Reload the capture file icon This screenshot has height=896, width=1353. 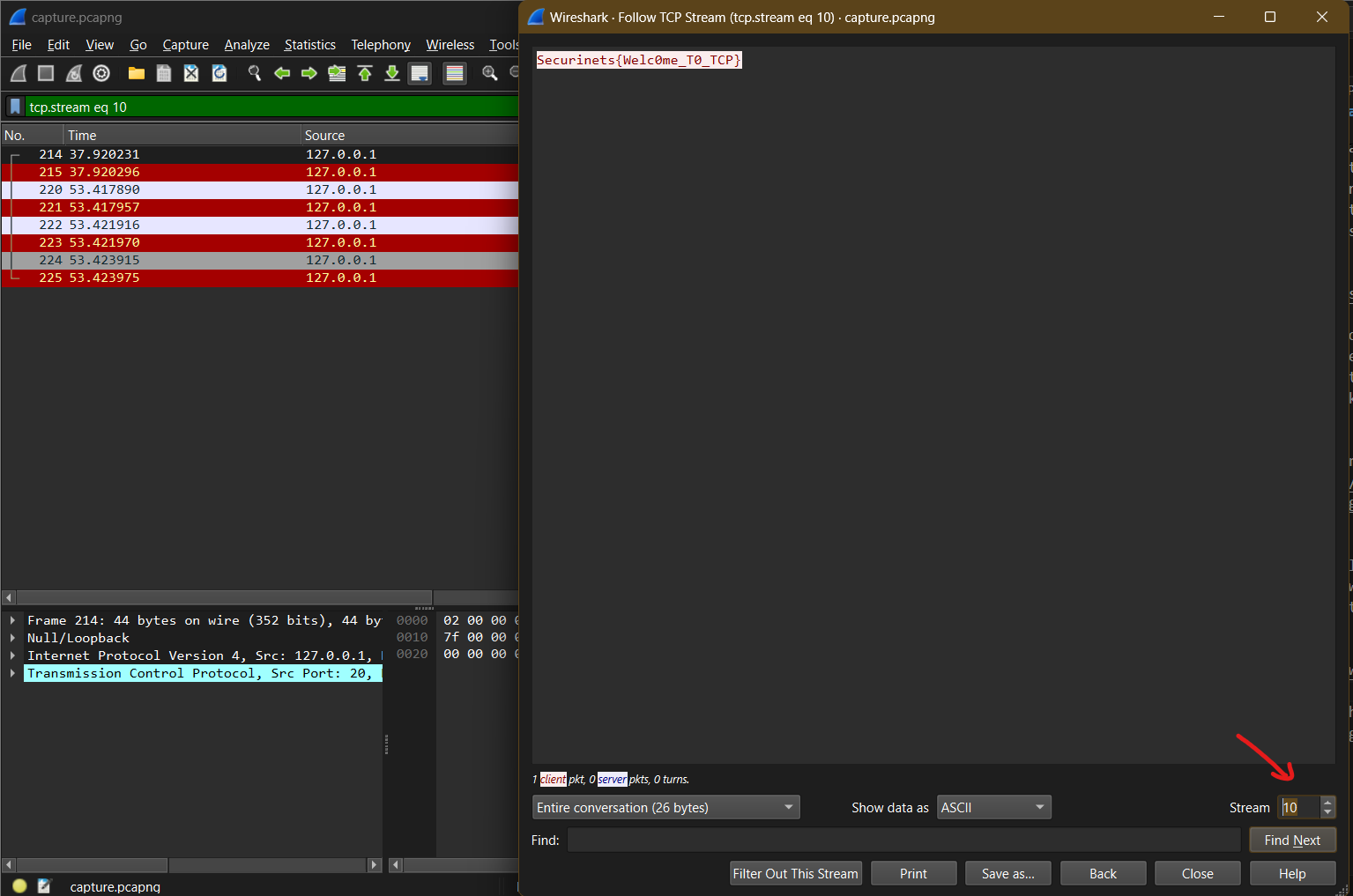pos(219,74)
